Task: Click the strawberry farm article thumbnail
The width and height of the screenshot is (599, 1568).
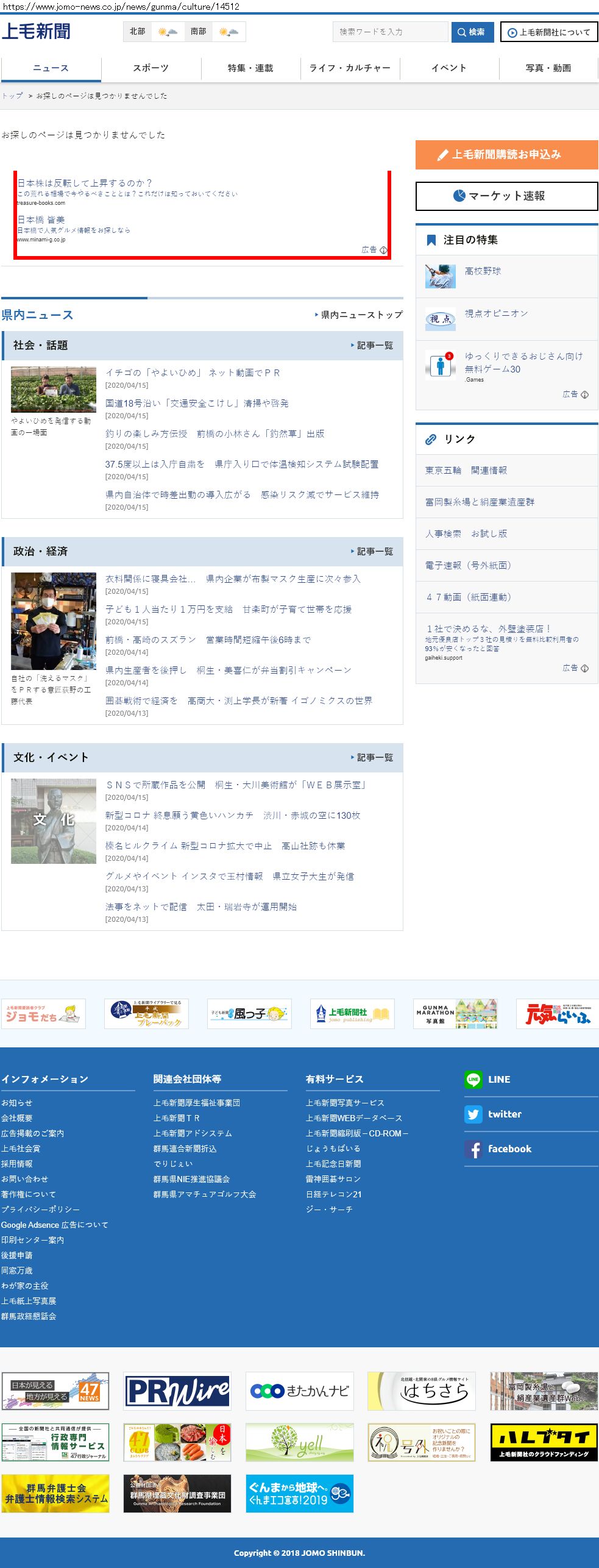Action: coord(54,390)
